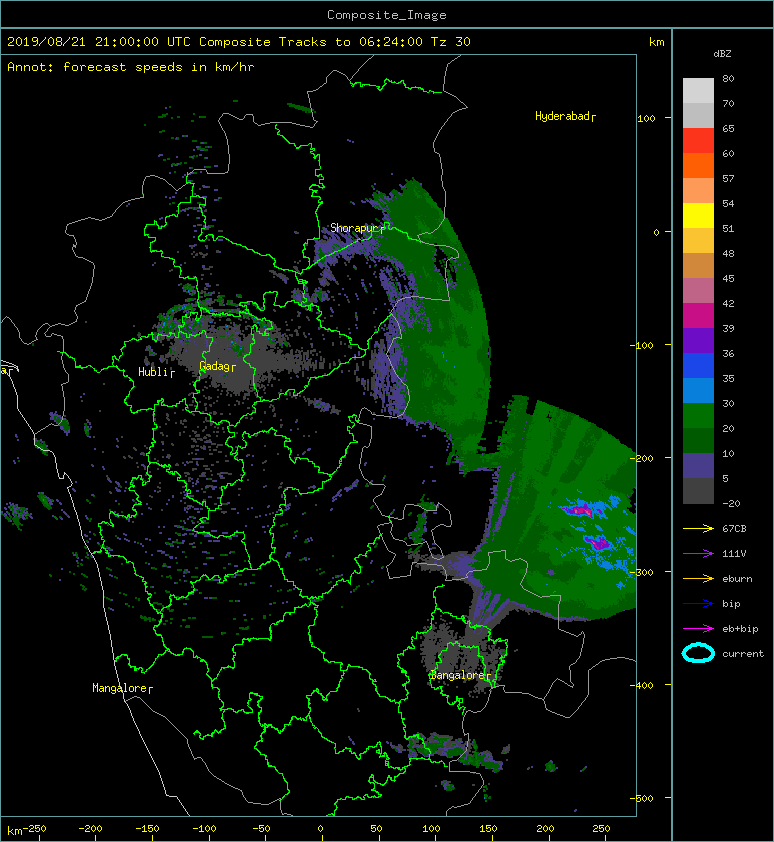Click the 51 dBZ gold swatch

(x=698, y=240)
